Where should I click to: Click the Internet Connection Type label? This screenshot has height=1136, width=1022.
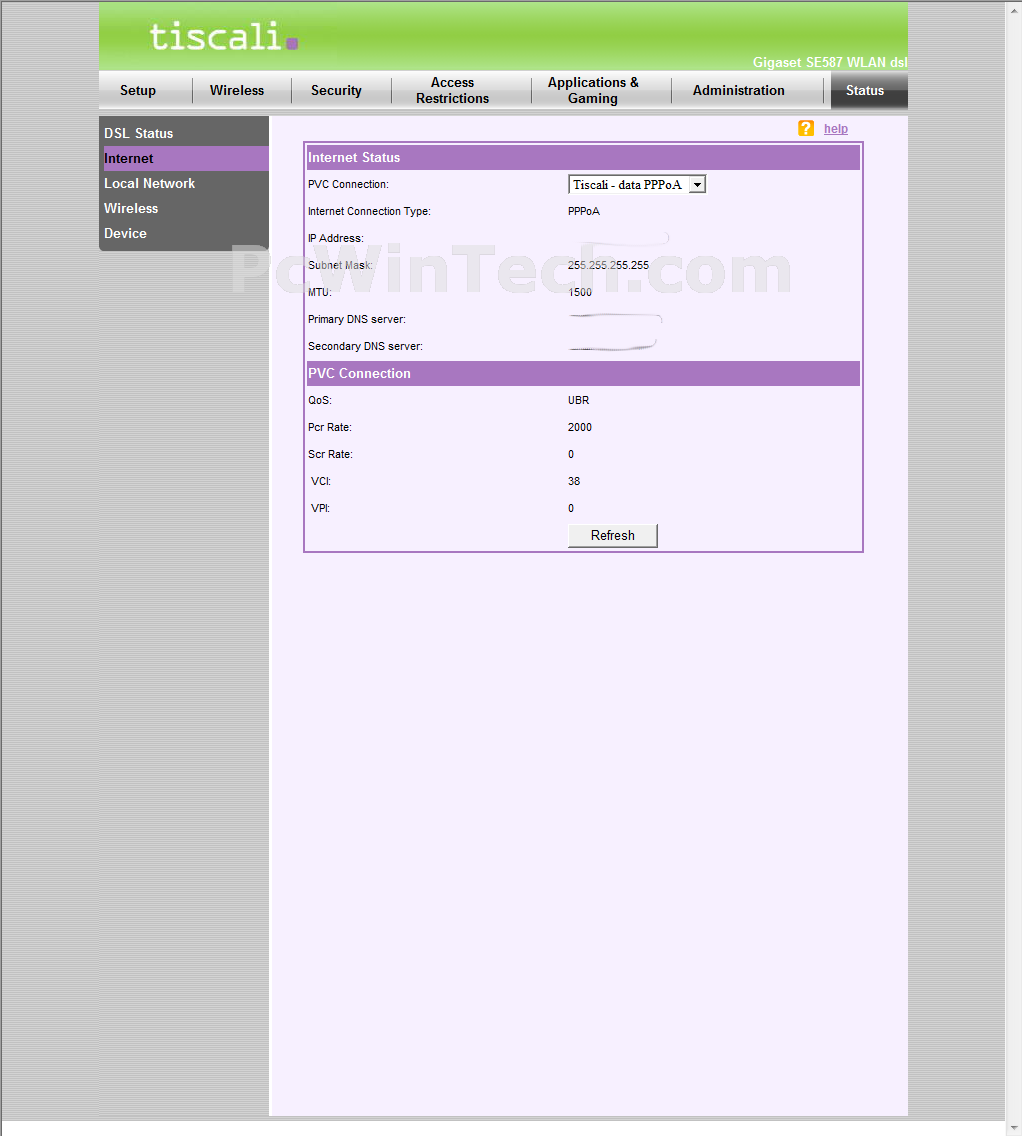(x=369, y=212)
